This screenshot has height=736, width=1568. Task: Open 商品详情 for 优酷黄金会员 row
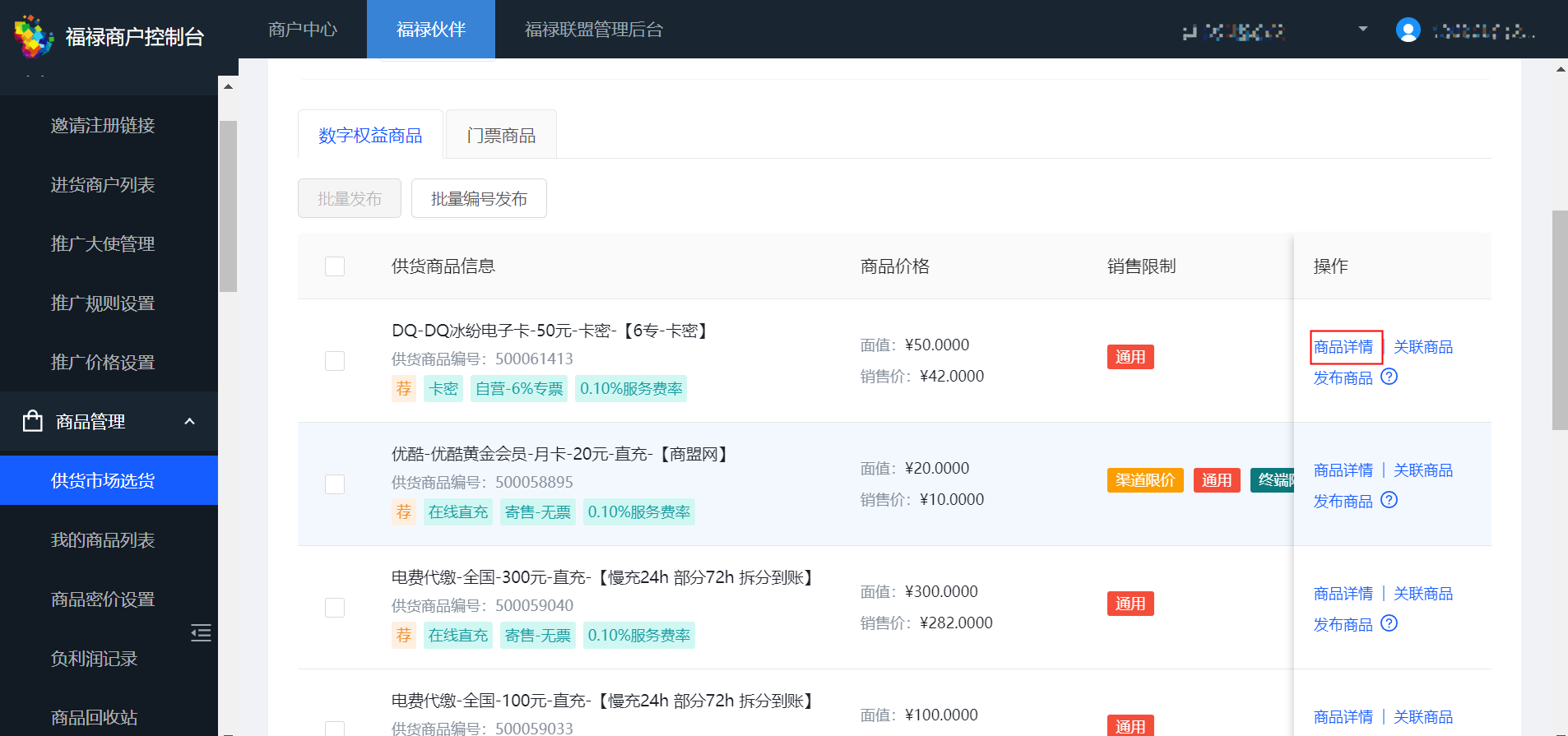coord(1343,470)
